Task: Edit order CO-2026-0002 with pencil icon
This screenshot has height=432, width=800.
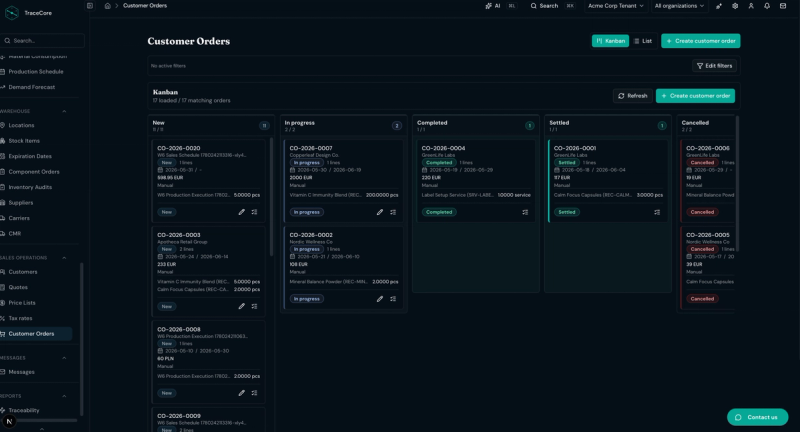Action: click(380, 299)
